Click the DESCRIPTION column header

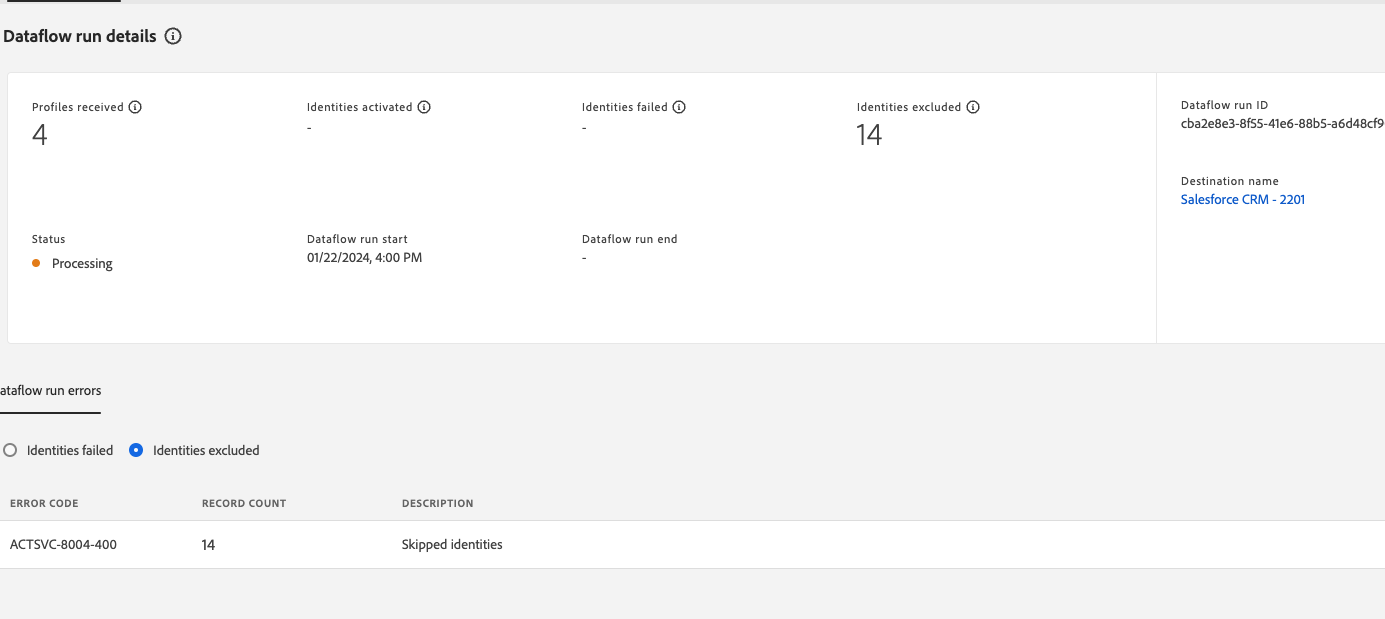(x=437, y=503)
